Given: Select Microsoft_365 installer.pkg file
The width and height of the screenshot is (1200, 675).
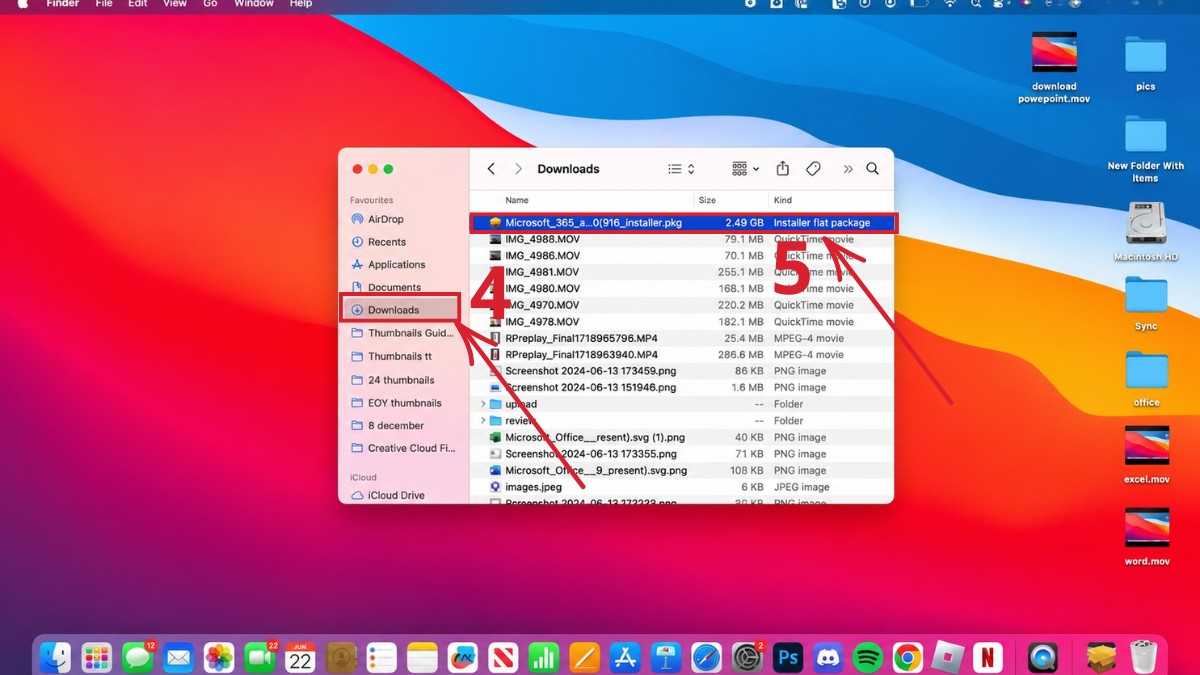Looking at the screenshot, I should [x=683, y=223].
